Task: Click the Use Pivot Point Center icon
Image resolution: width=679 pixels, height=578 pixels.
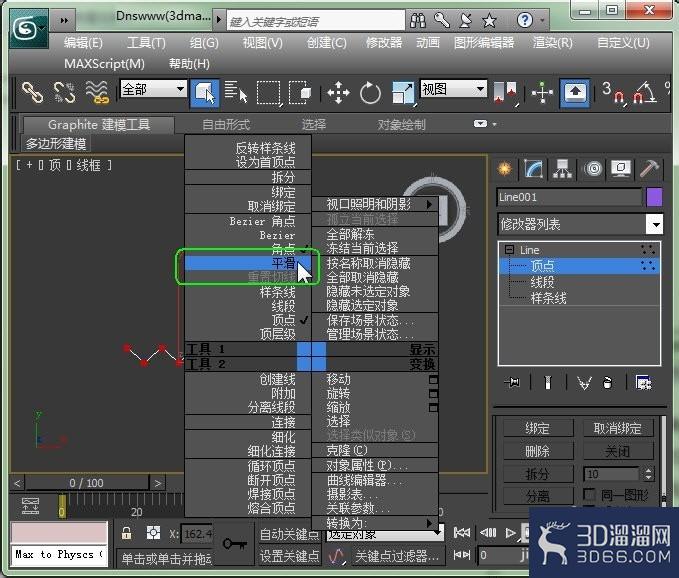Action: pyautogui.click(x=505, y=92)
